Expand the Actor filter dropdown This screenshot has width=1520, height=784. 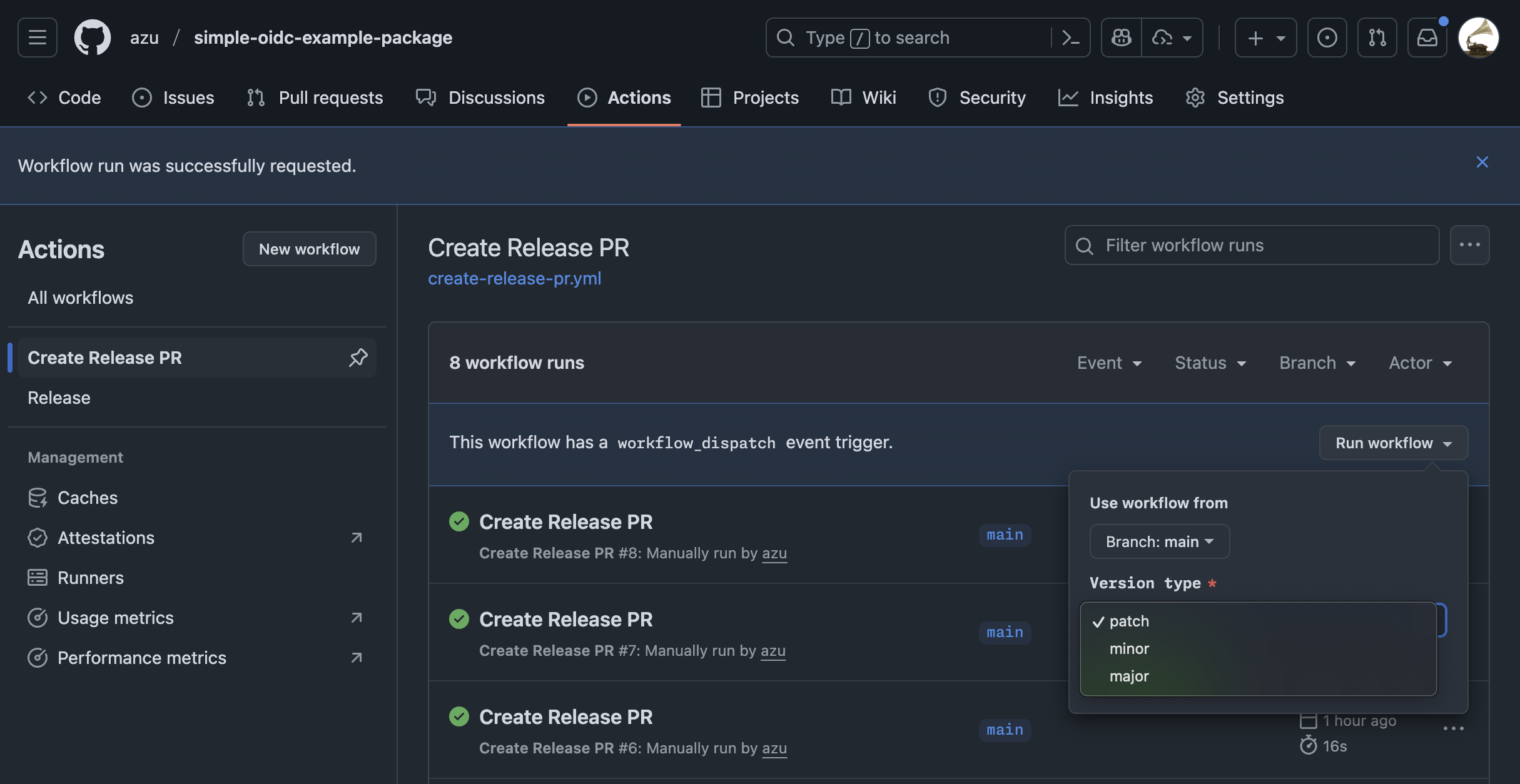click(x=1421, y=363)
